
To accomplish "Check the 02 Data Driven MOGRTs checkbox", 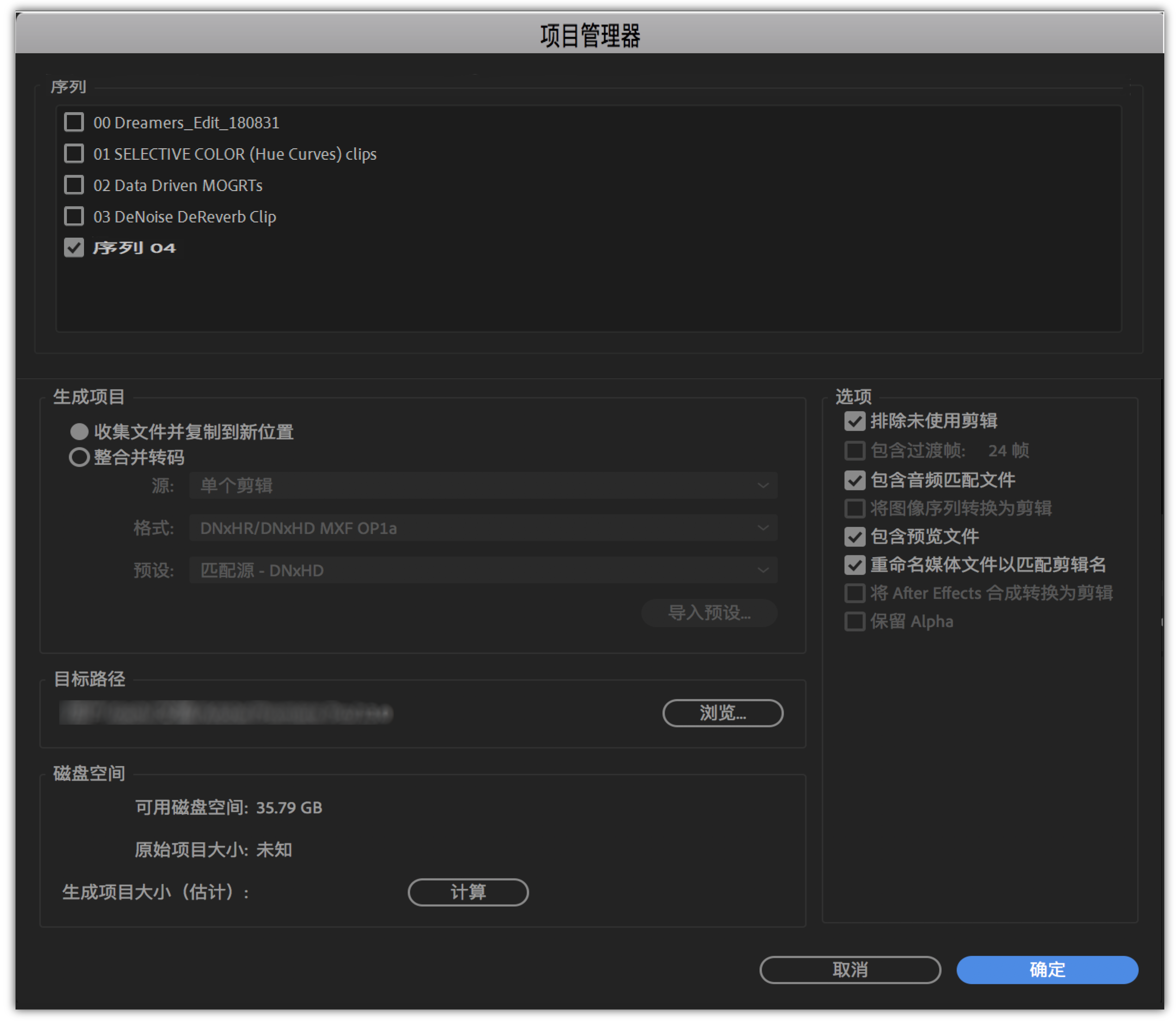I will click(x=74, y=185).
